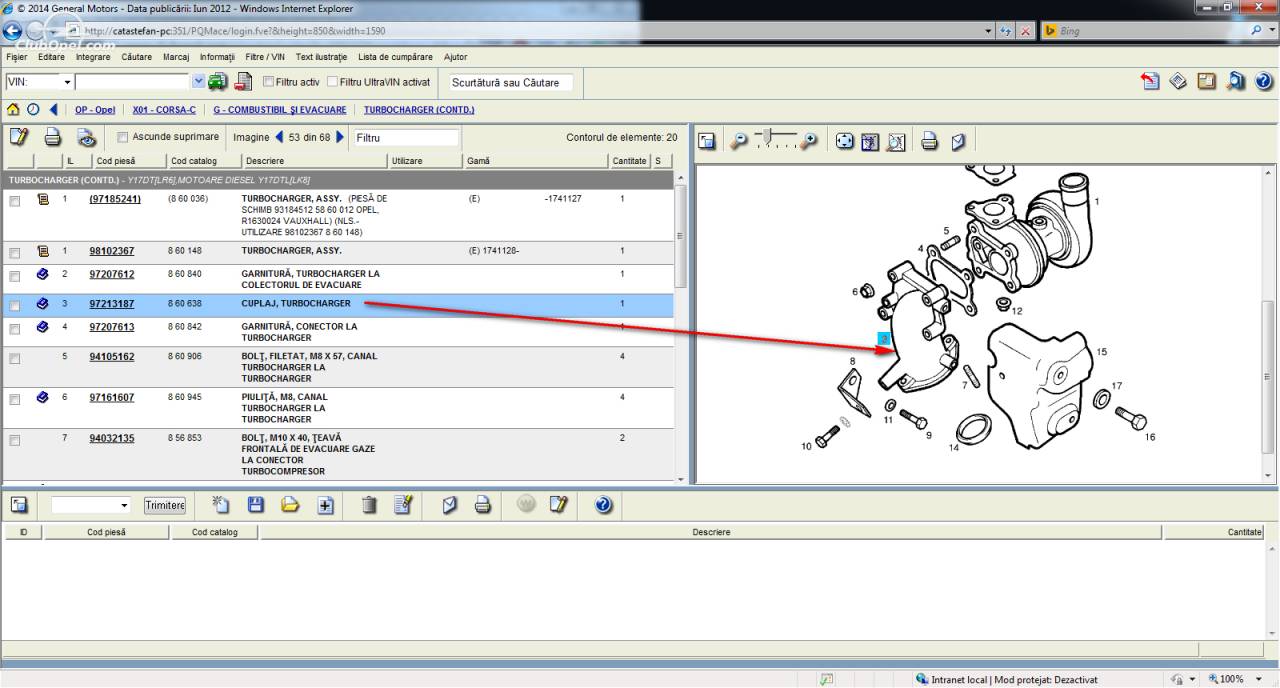Expand the VIN entry history dropdown arrow
This screenshot has width=1280, height=688.
point(198,82)
